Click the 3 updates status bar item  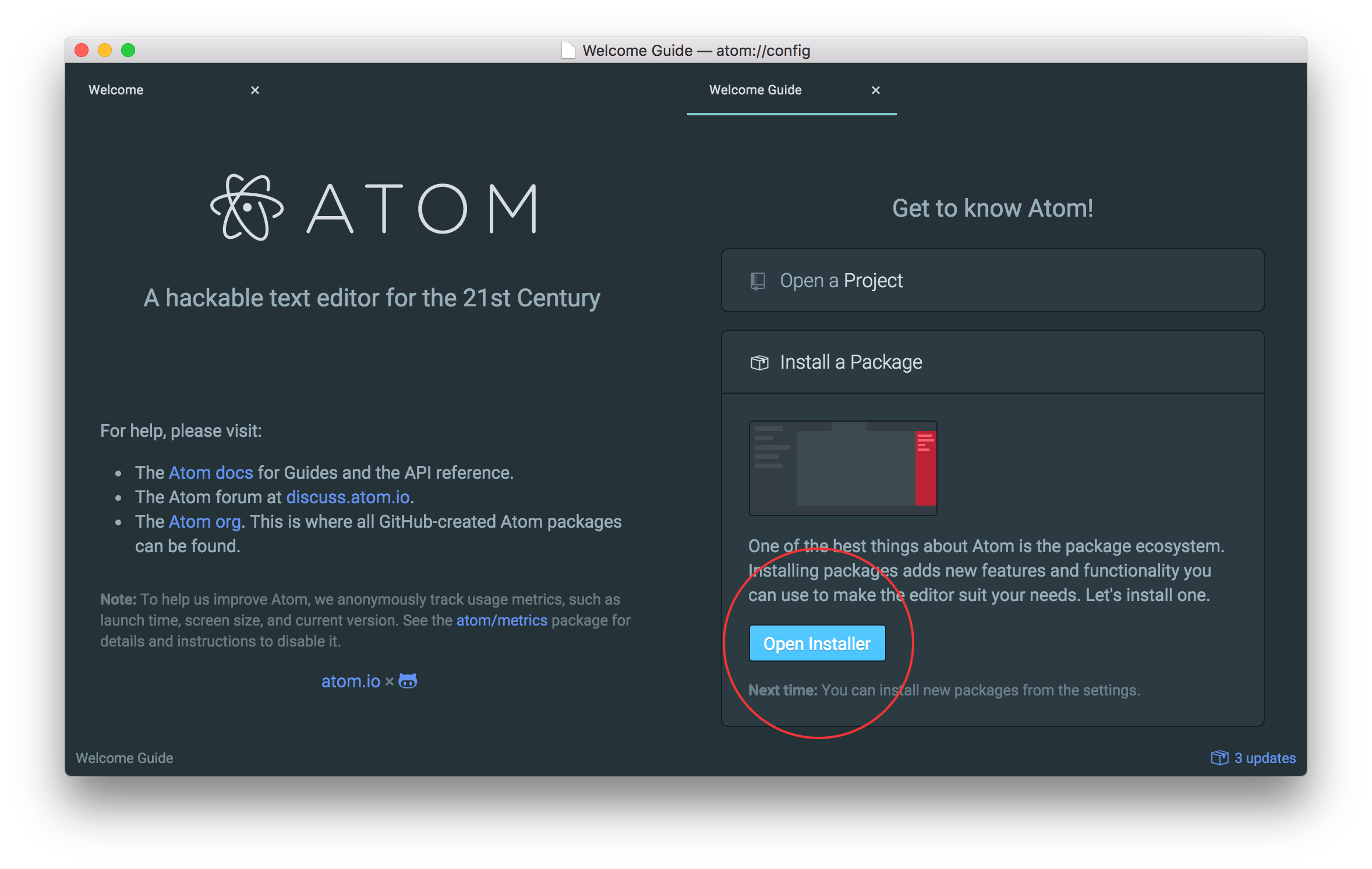[x=1256, y=757]
